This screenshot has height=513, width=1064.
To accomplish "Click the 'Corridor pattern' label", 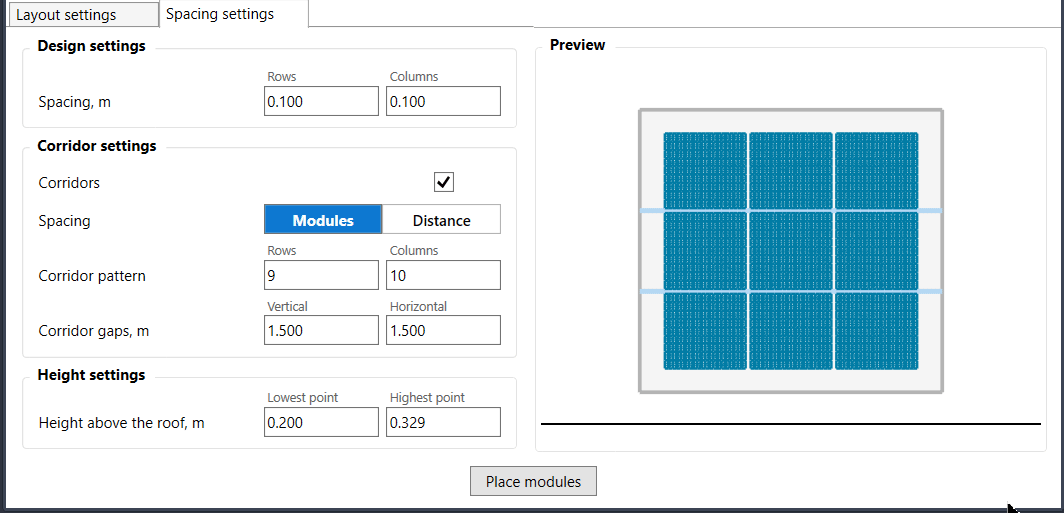I will pos(92,276).
